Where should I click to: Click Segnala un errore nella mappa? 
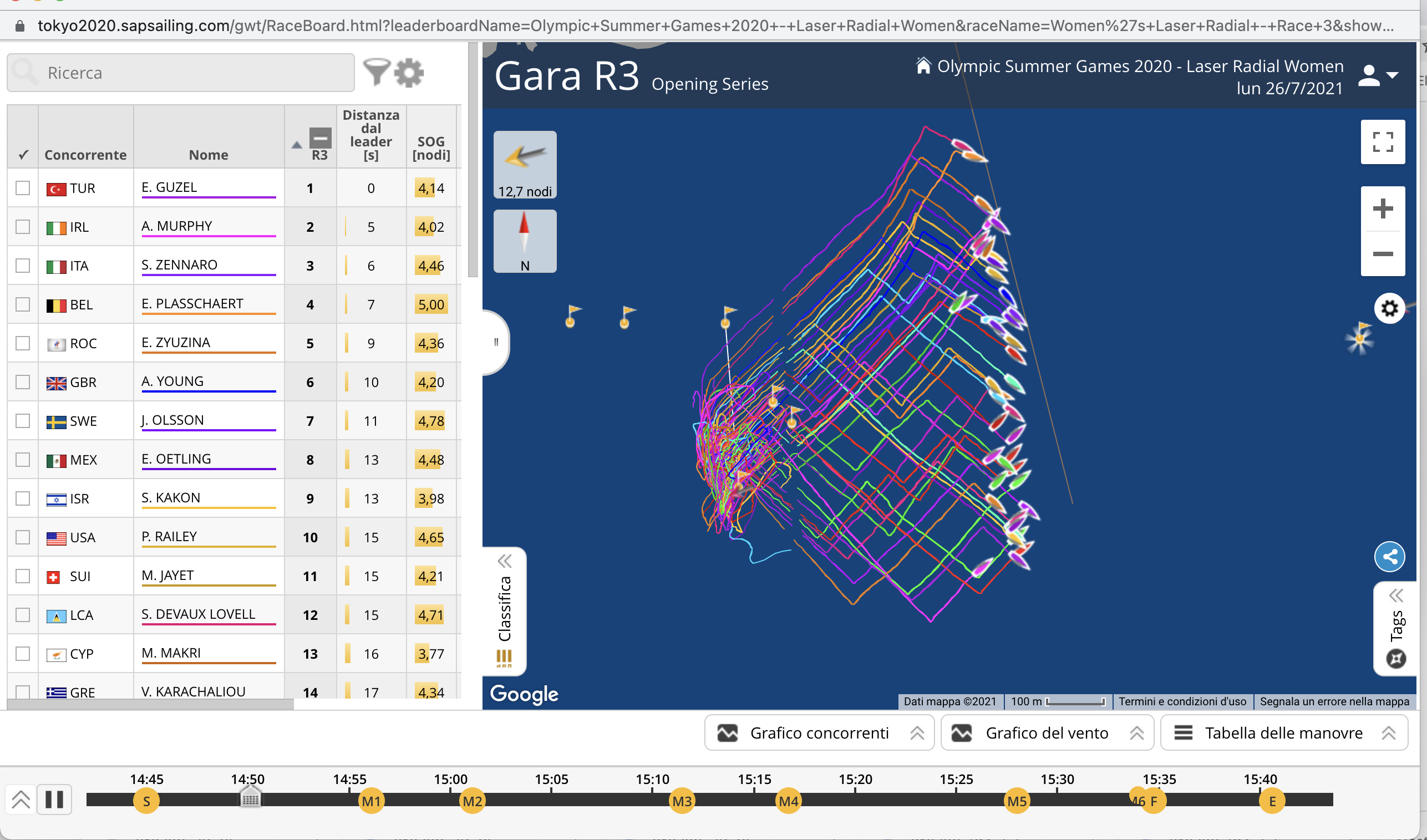coord(1334,701)
